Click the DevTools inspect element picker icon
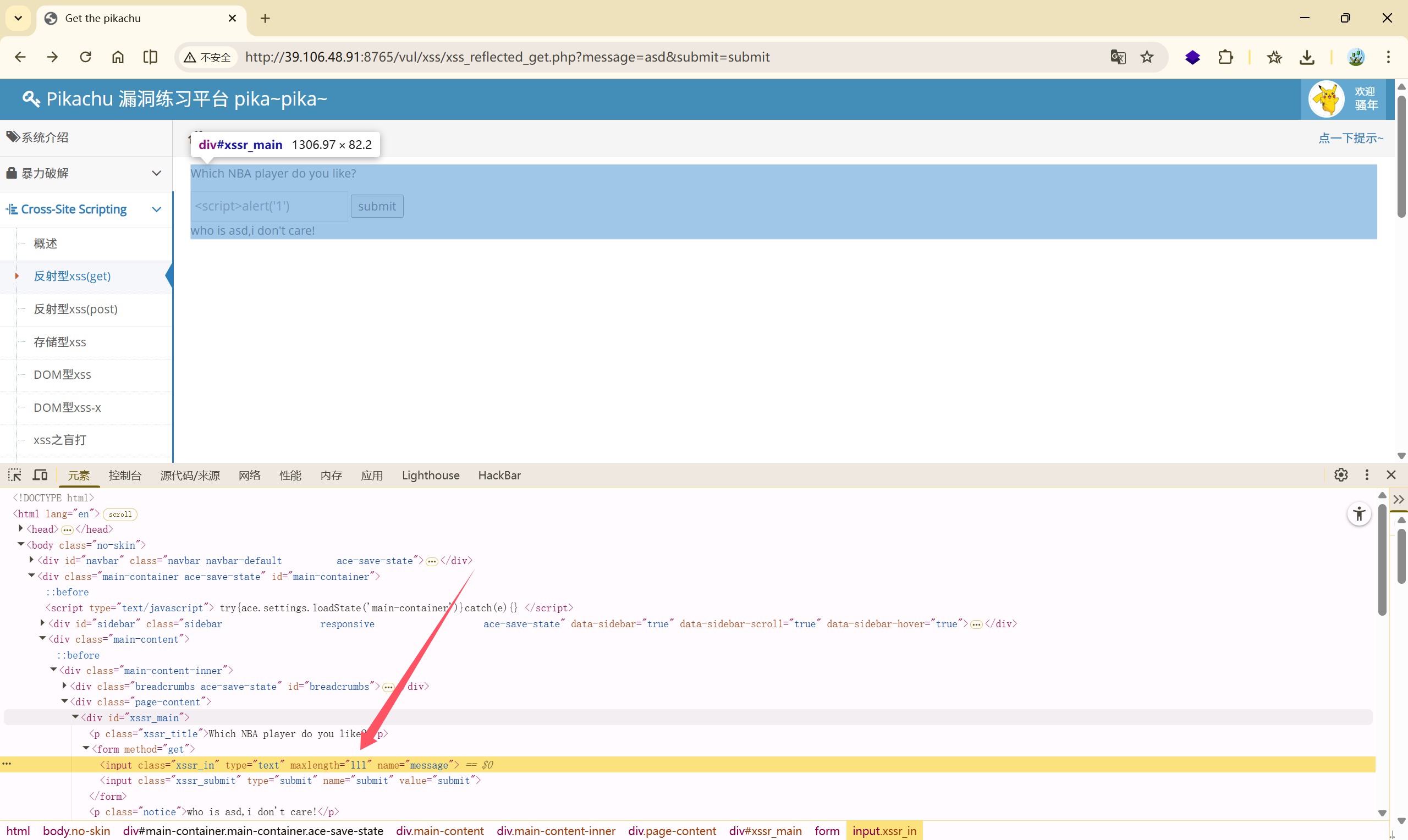Viewport: 1408px width, 840px height. coord(15,475)
